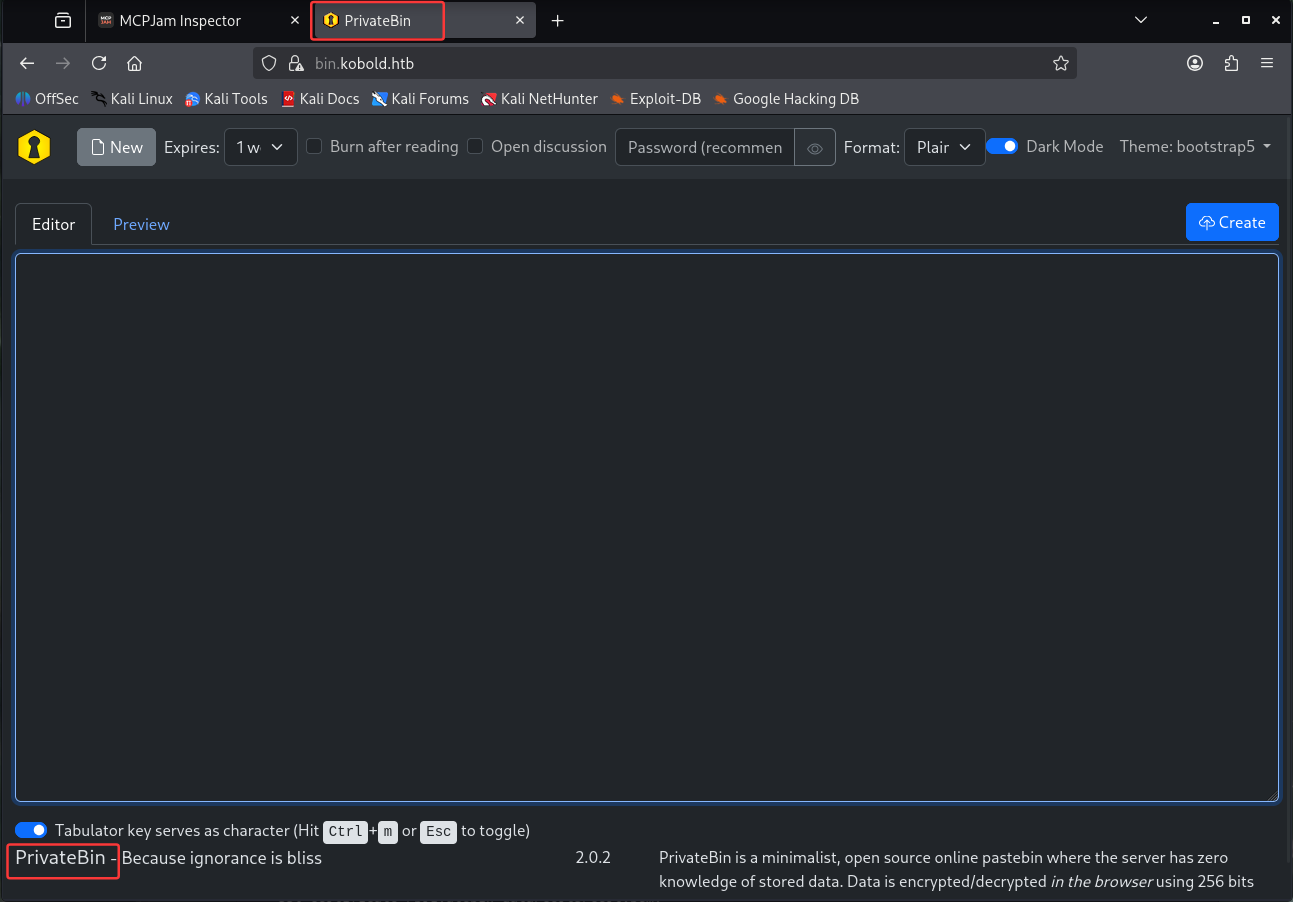Switch to MCPJam Inspector browser tab
The image size is (1293, 902).
(180, 21)
